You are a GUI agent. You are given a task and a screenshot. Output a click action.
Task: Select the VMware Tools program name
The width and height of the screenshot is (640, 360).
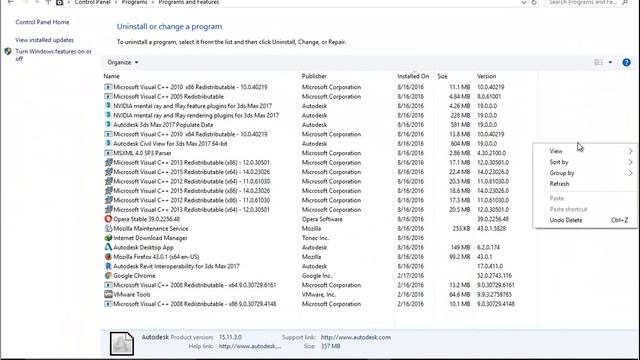point(132,294)
